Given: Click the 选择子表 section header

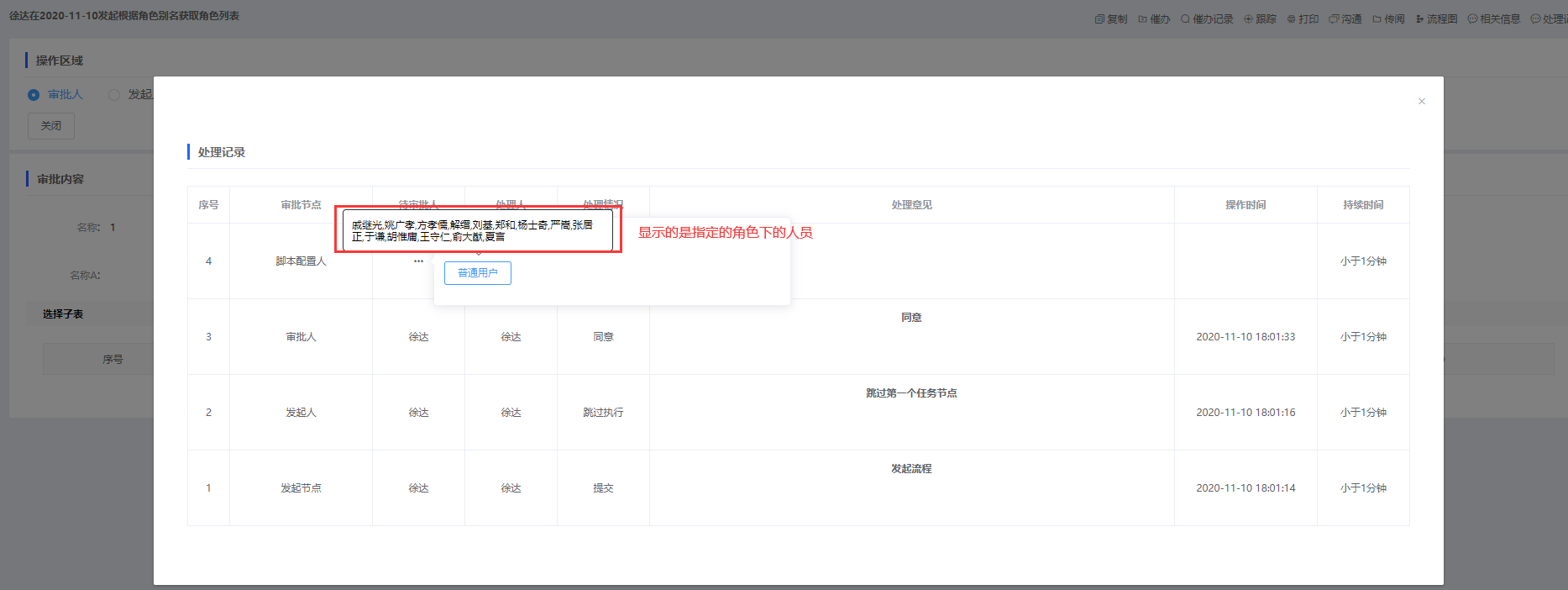Looking at the screenshot, I should coord(63,314).
